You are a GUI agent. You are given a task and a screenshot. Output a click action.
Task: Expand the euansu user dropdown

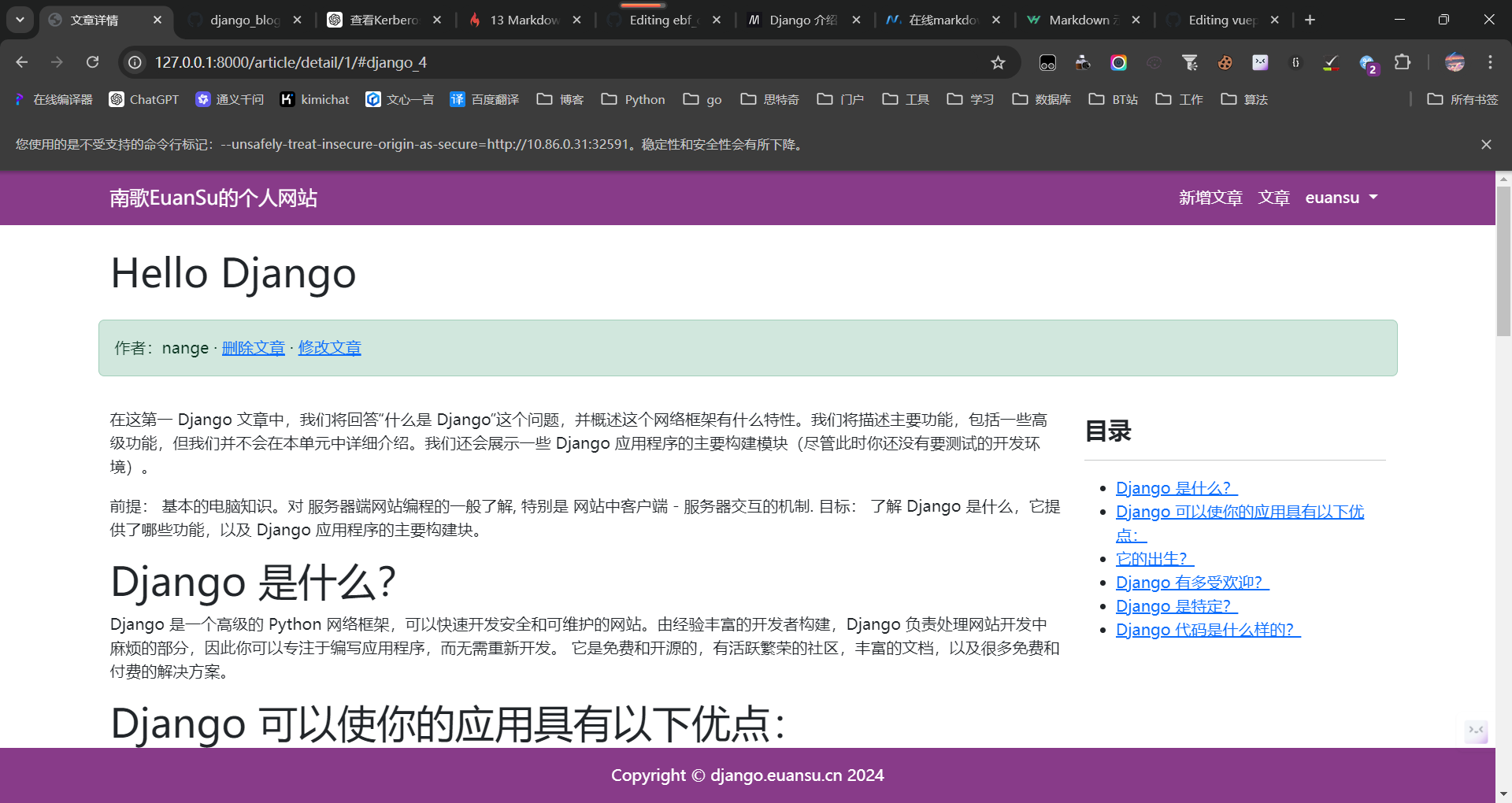(x=1341, y=198)
